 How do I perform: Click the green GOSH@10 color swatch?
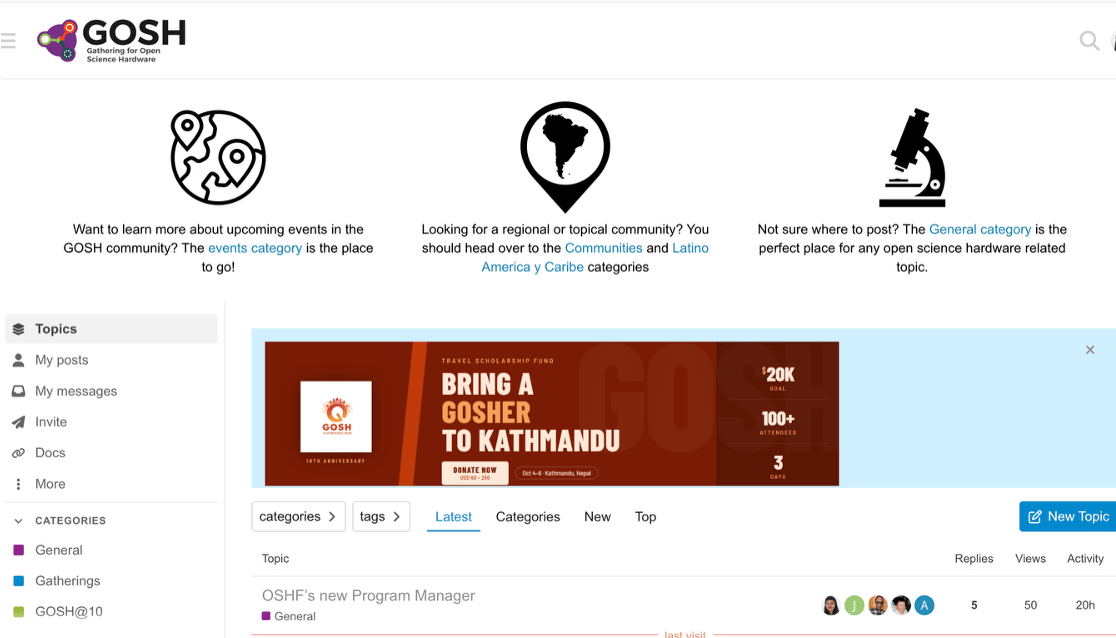19,612
